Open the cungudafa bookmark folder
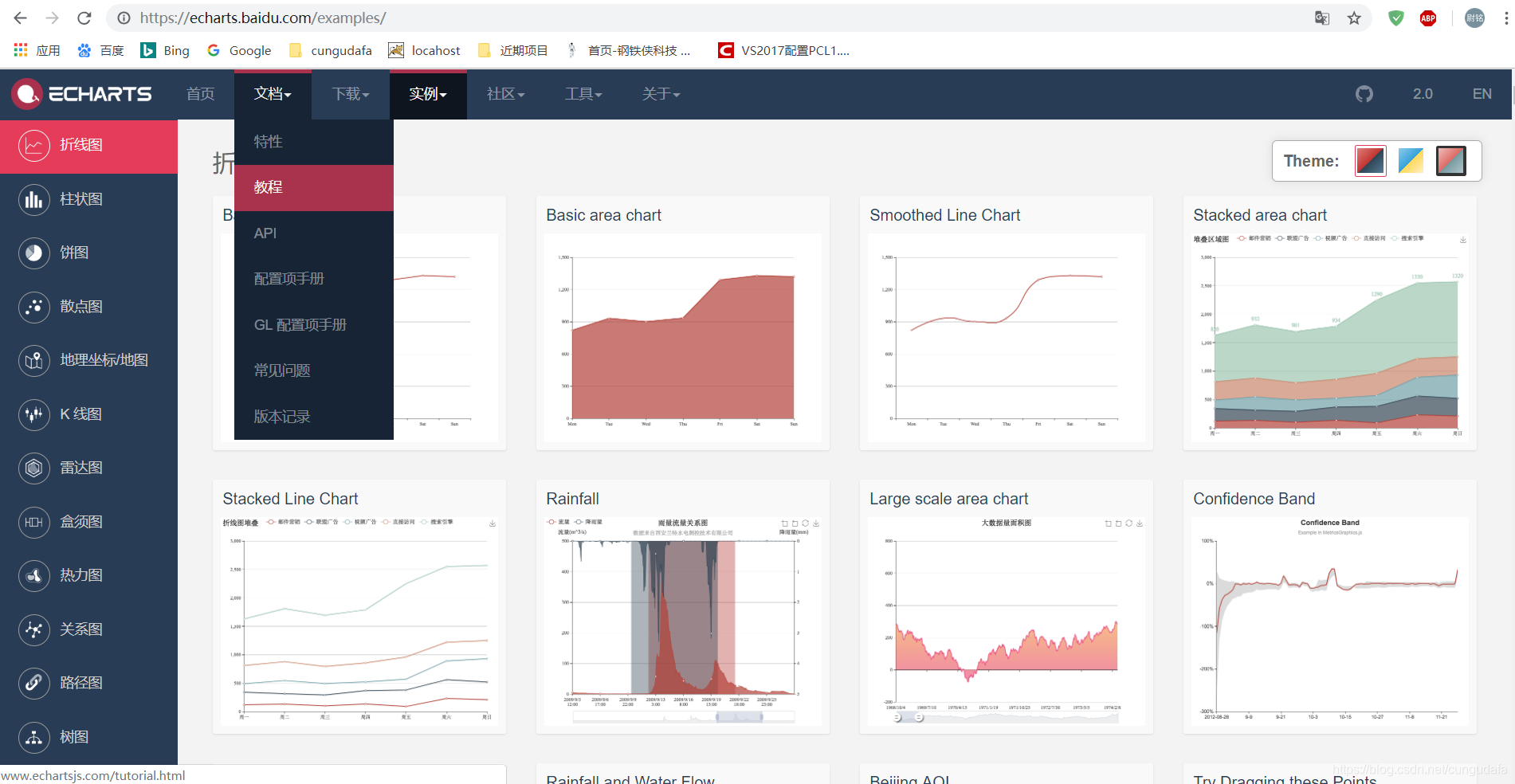The width and height of the screenshot is (1515, 784). click(x=330, y=50)
